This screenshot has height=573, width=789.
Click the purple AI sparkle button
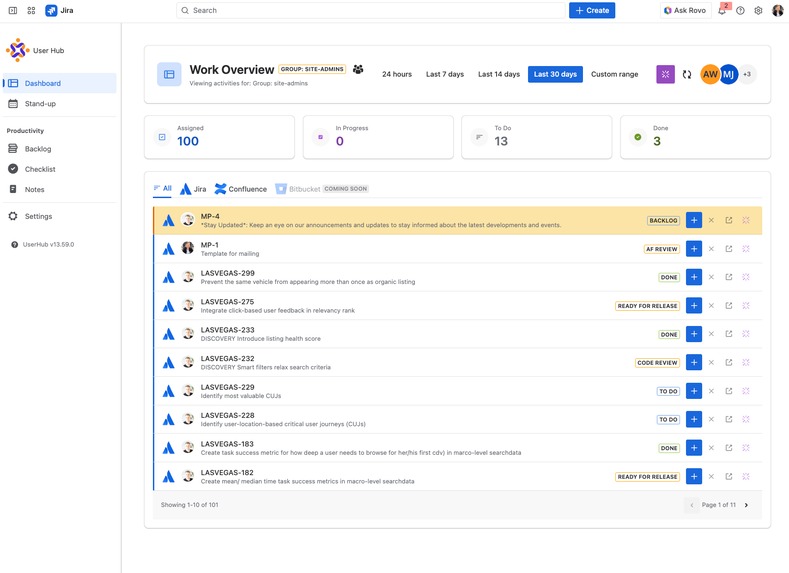coord(665,74)
